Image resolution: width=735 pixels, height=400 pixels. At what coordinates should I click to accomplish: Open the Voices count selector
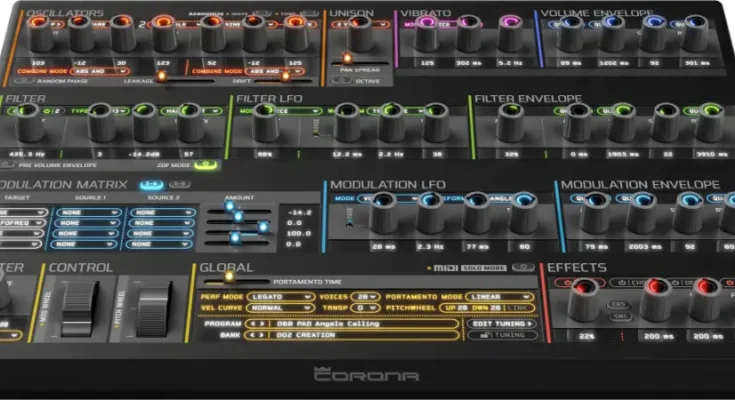[x=366, y=297]
